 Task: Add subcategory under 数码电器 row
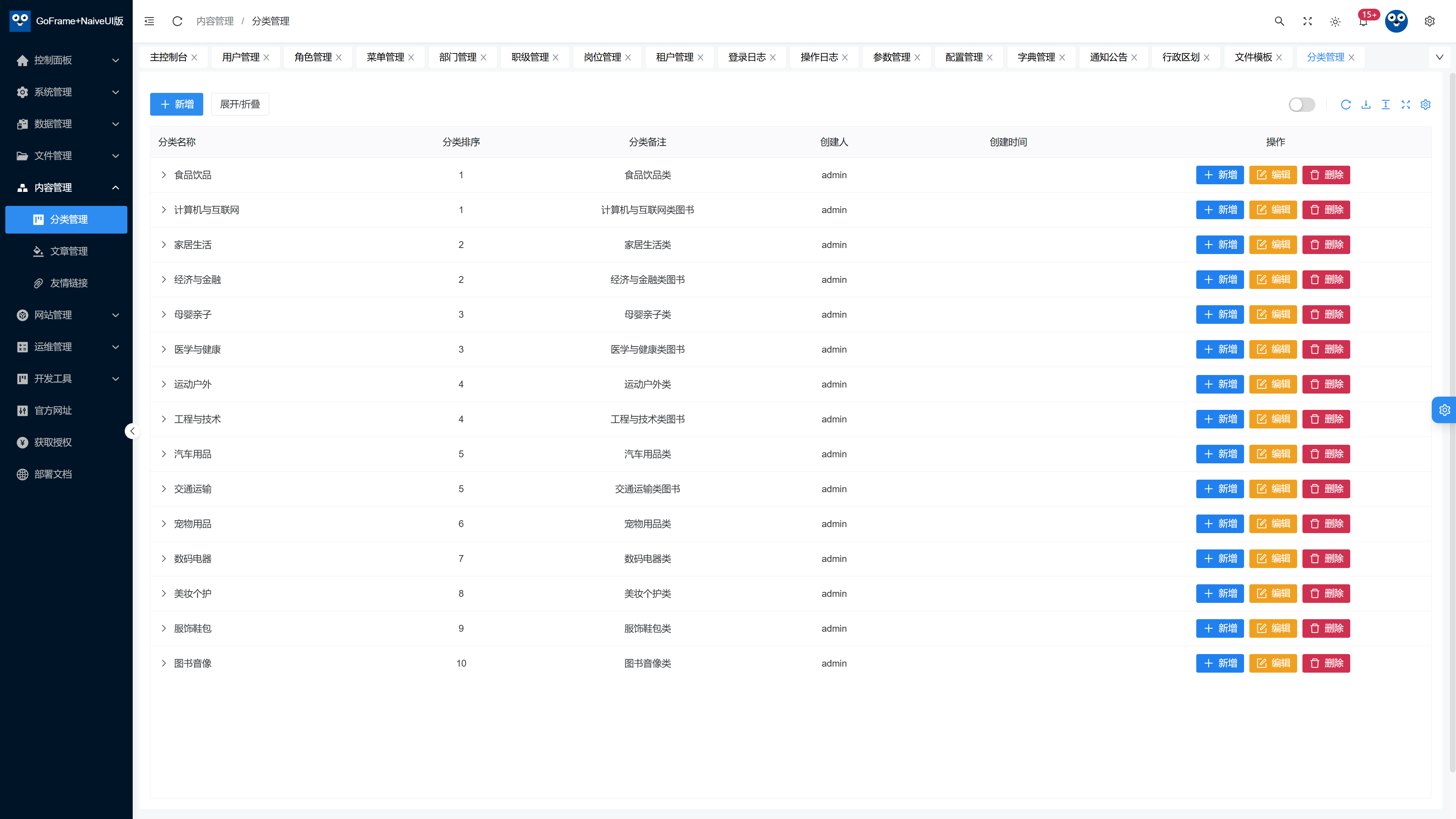click(x=1220, y=559)
